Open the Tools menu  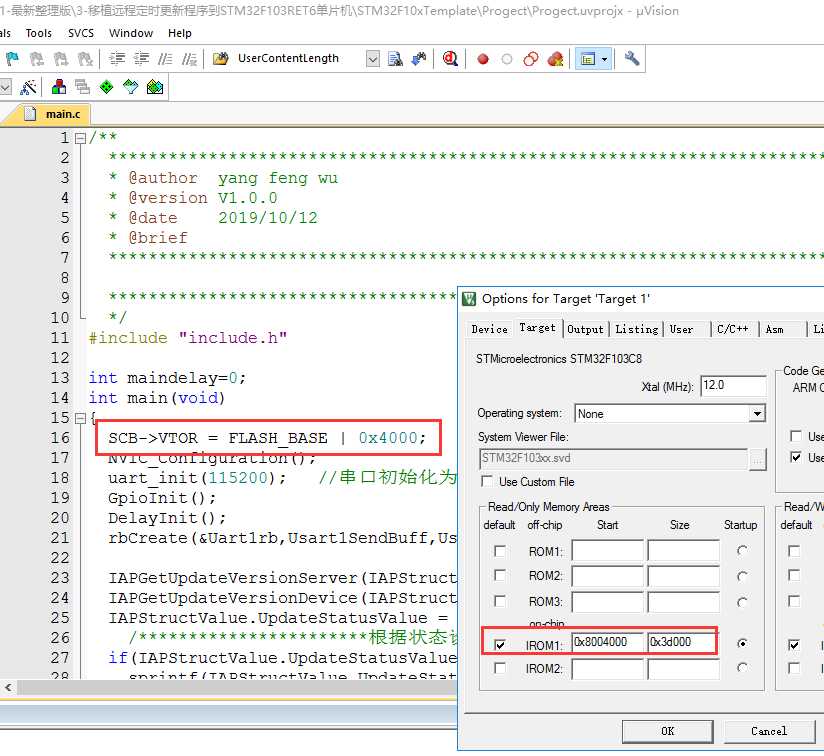pyautogui.click(x=38, y=33)
